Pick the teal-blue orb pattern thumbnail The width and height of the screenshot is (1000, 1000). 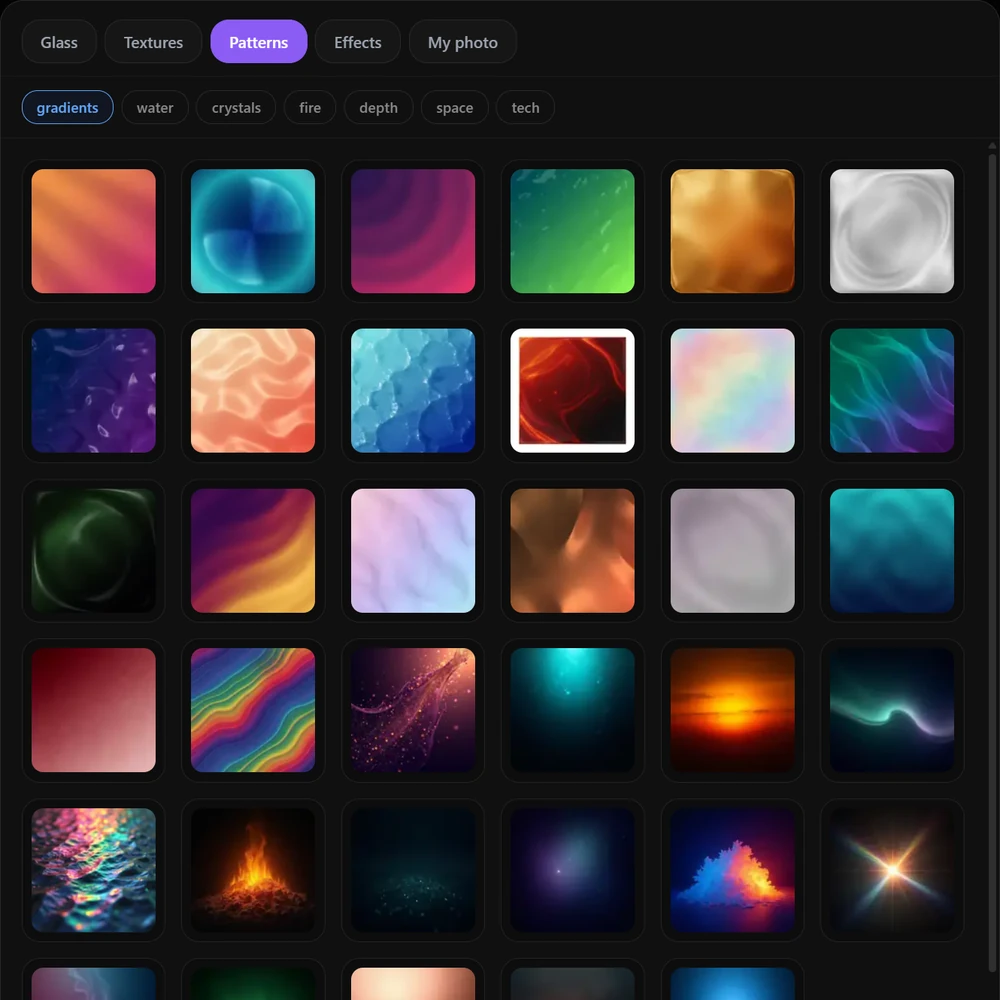pos(253,231)
